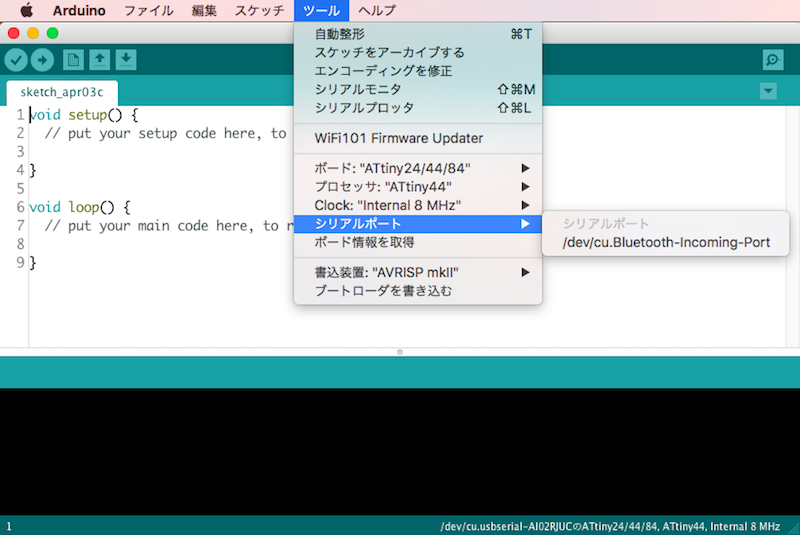Open the ヘルプ menu
This screenshot has width=800, height=535.
(x=377, y=10)
